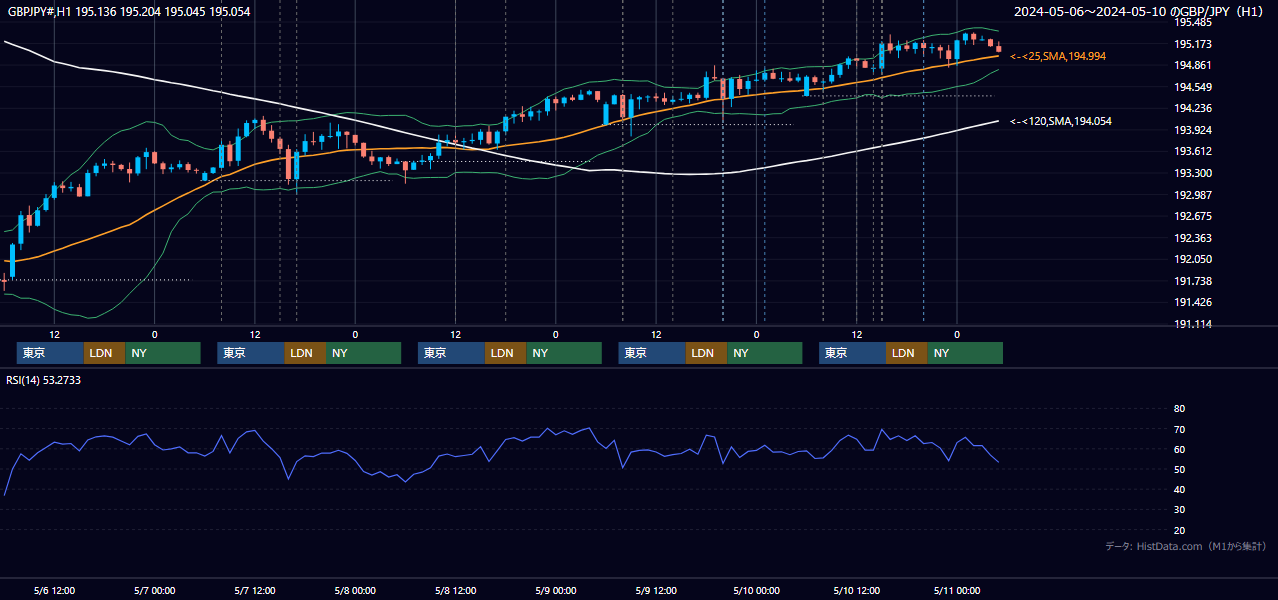Click the 5/11 00:00 time axis label

click(x=957, y=590)
